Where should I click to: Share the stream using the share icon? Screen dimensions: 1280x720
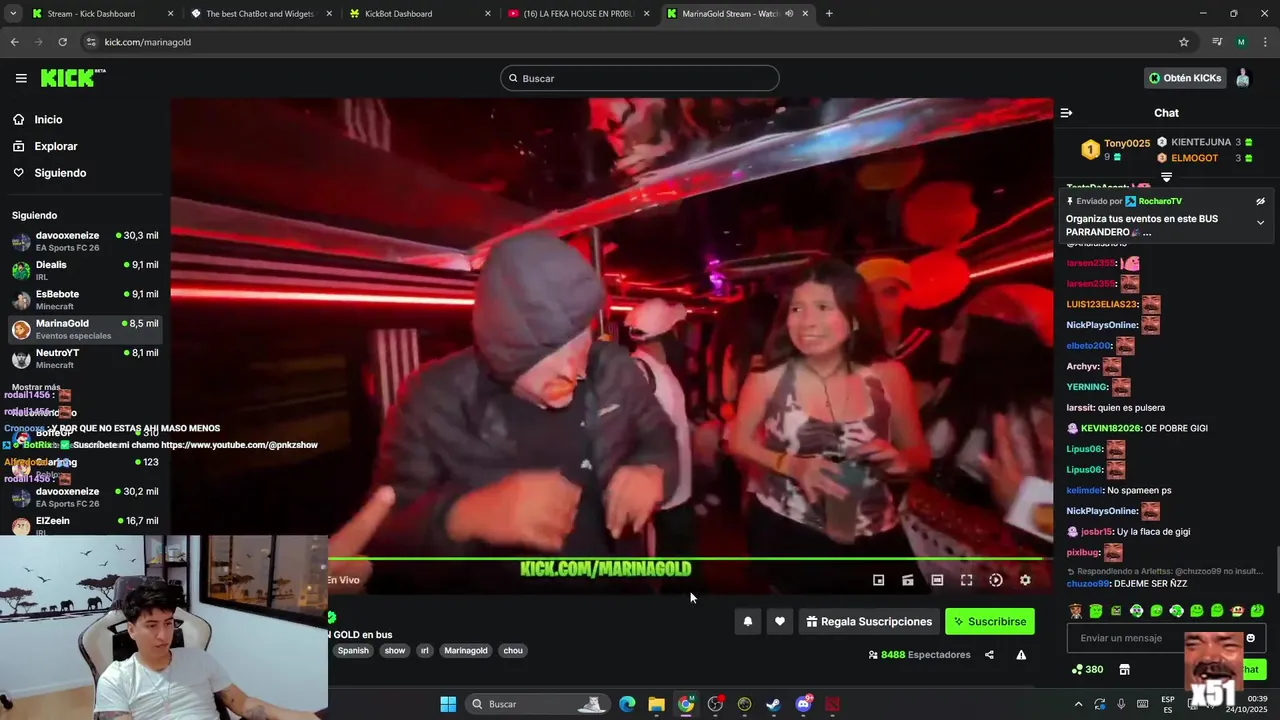[989, 655]
